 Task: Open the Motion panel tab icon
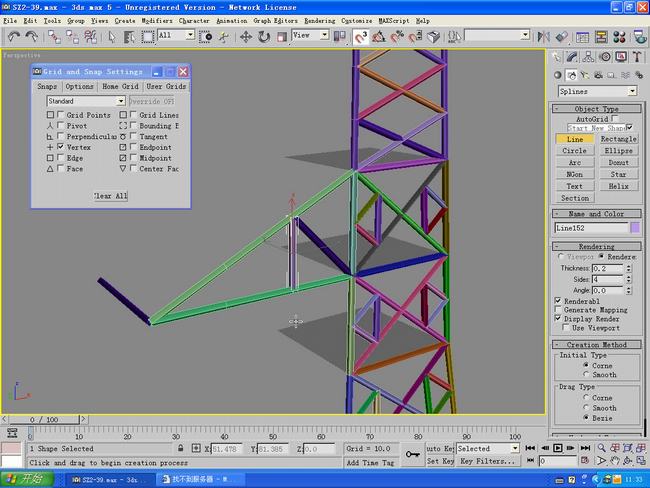[x=605, y=57]
